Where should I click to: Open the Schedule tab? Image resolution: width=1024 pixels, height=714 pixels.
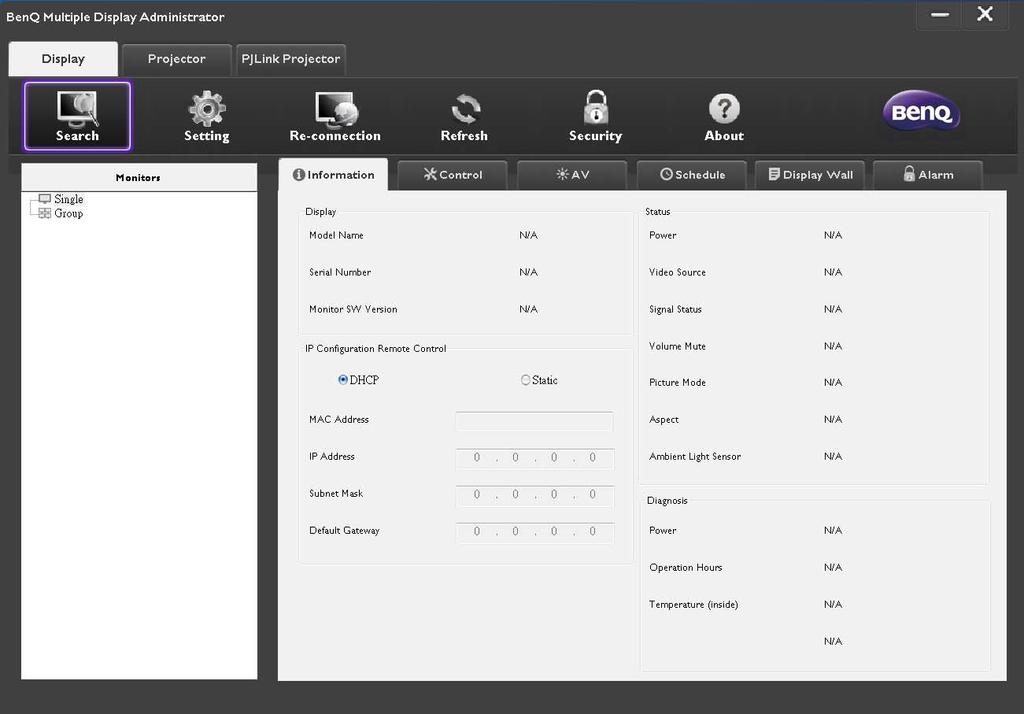pos(692,175)
